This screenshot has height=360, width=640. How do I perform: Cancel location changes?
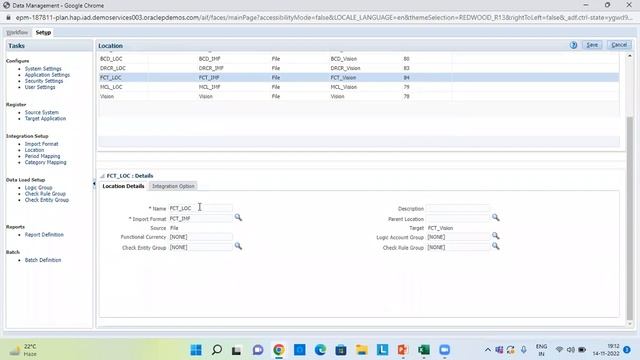pyautogui.click(x=619, y=45)
